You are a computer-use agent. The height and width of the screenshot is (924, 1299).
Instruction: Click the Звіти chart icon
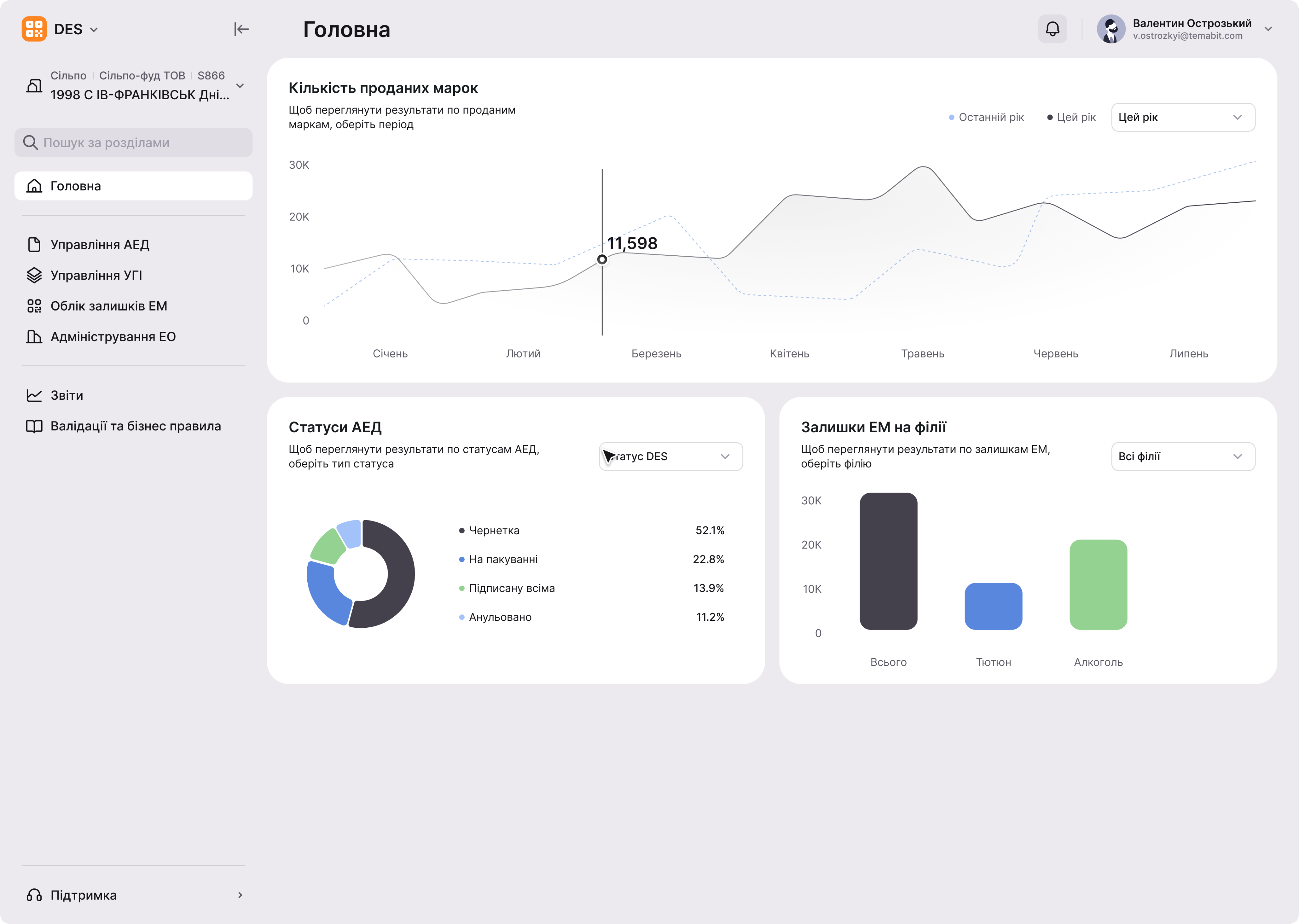pyautogui.click(x=34, y=396)
